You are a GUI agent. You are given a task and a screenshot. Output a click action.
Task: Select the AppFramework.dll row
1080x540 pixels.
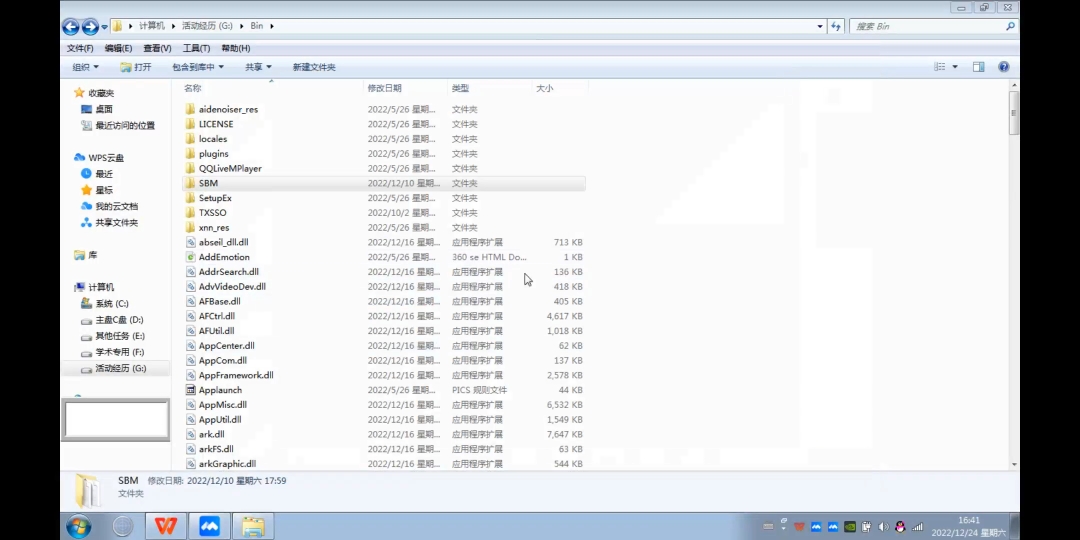pyautogui.click(x=384, y=375)
